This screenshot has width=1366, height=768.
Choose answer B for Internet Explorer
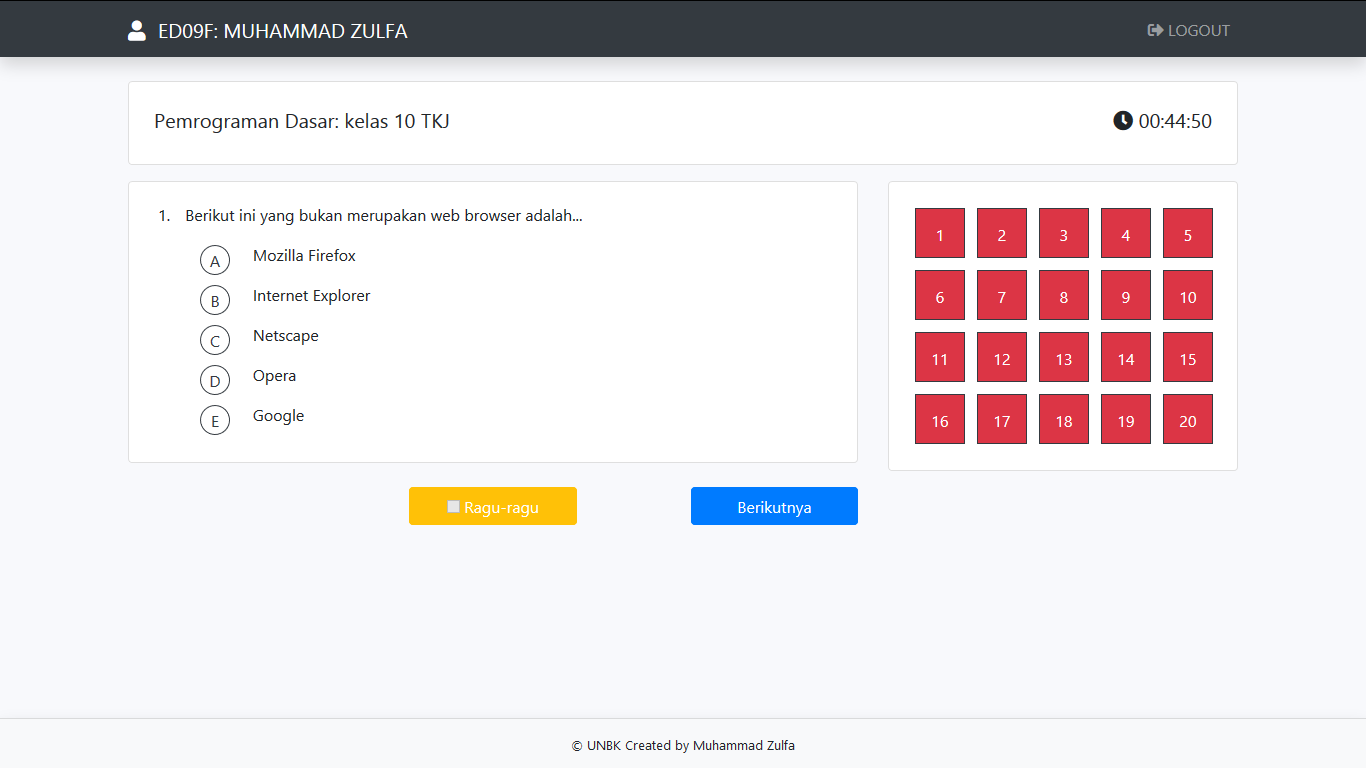(215, 301)
